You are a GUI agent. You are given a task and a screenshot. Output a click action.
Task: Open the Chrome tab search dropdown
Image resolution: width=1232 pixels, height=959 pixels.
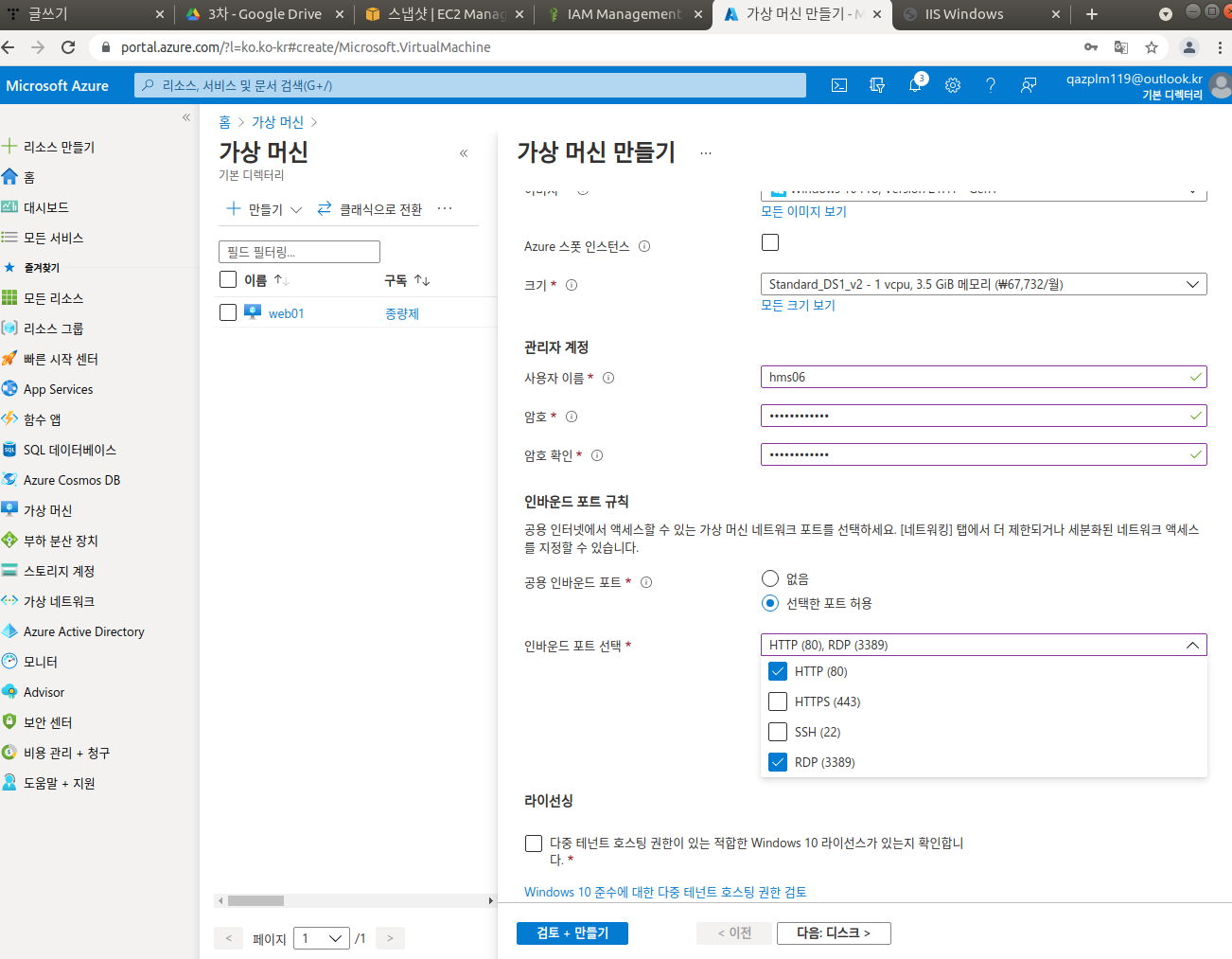tap(1166, 13)
